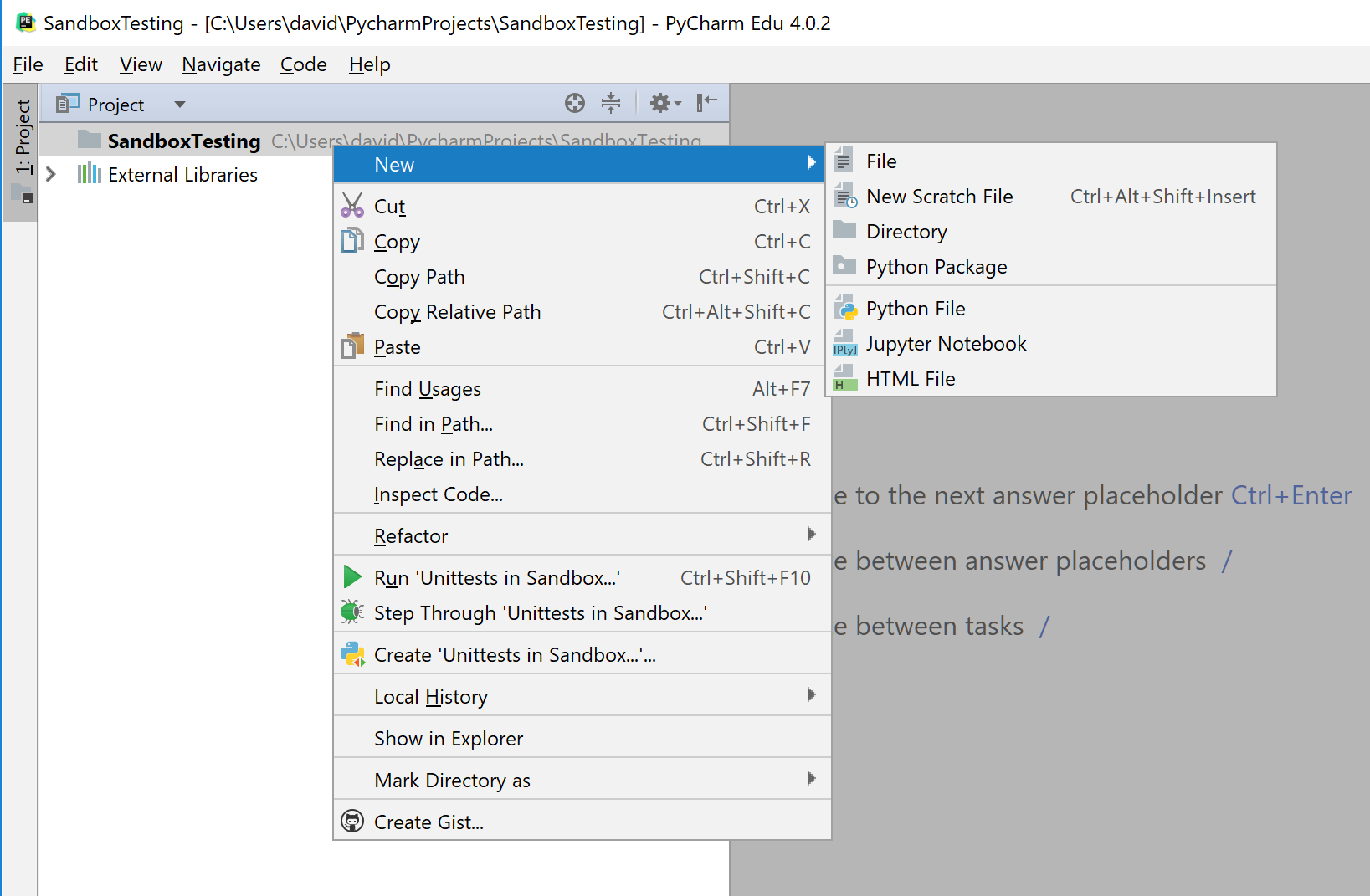Open the File menu
The height and width of the screenshot is (896, 1370).
(x=28, y=64)
